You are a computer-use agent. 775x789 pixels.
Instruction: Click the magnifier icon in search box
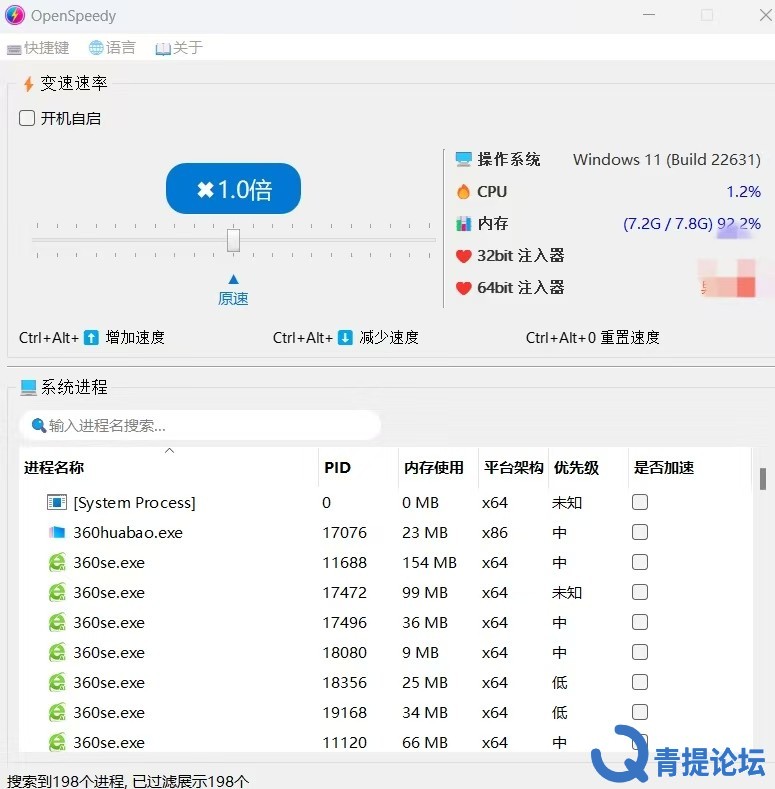coord(38,426)
